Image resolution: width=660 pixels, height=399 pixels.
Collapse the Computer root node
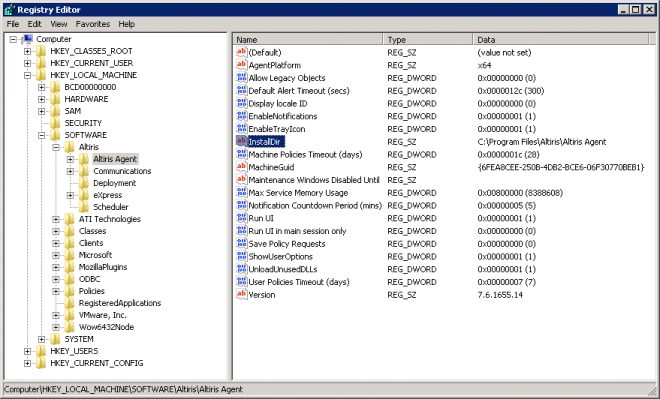13,39
